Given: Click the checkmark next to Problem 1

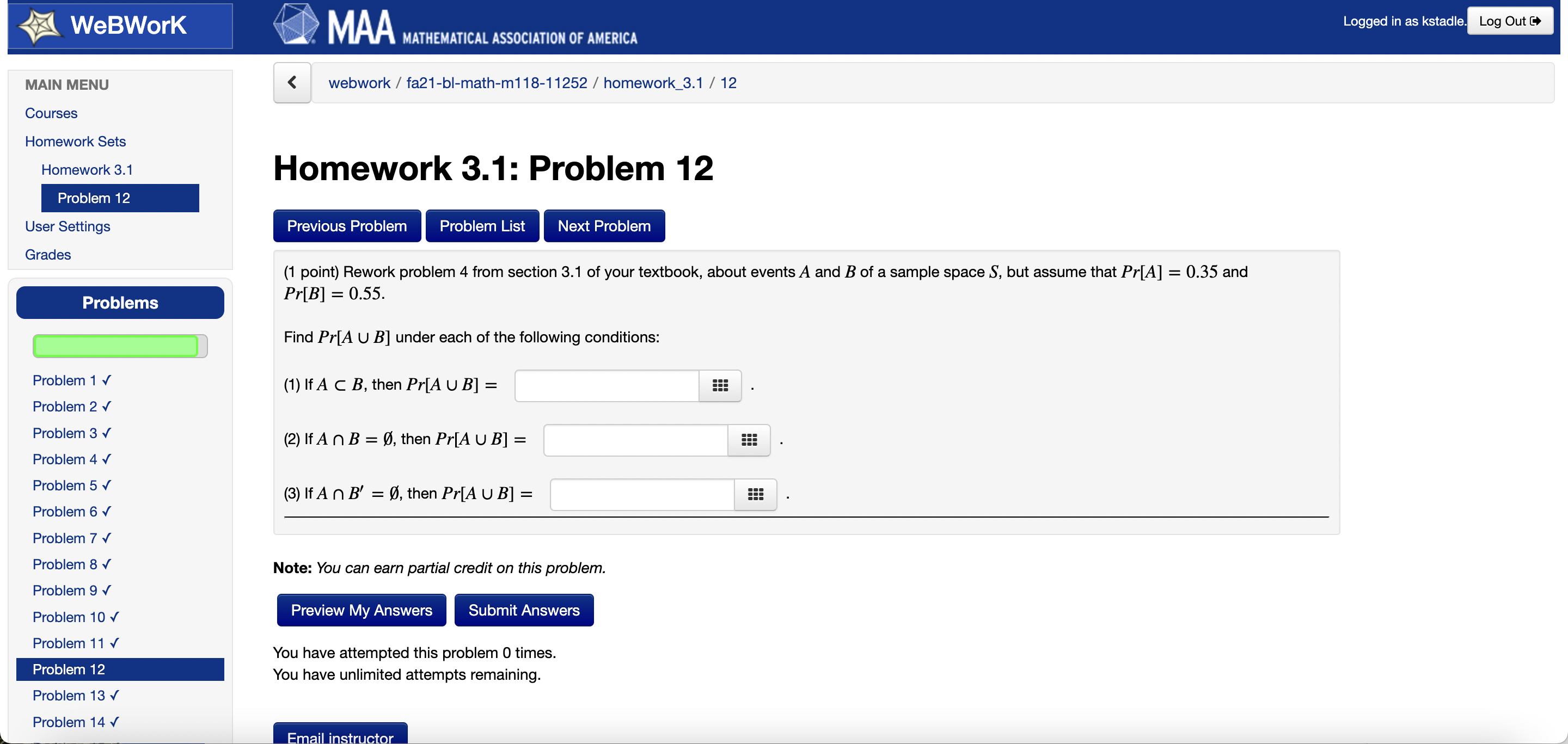Looking at the screenshot, I should [106, 379].
